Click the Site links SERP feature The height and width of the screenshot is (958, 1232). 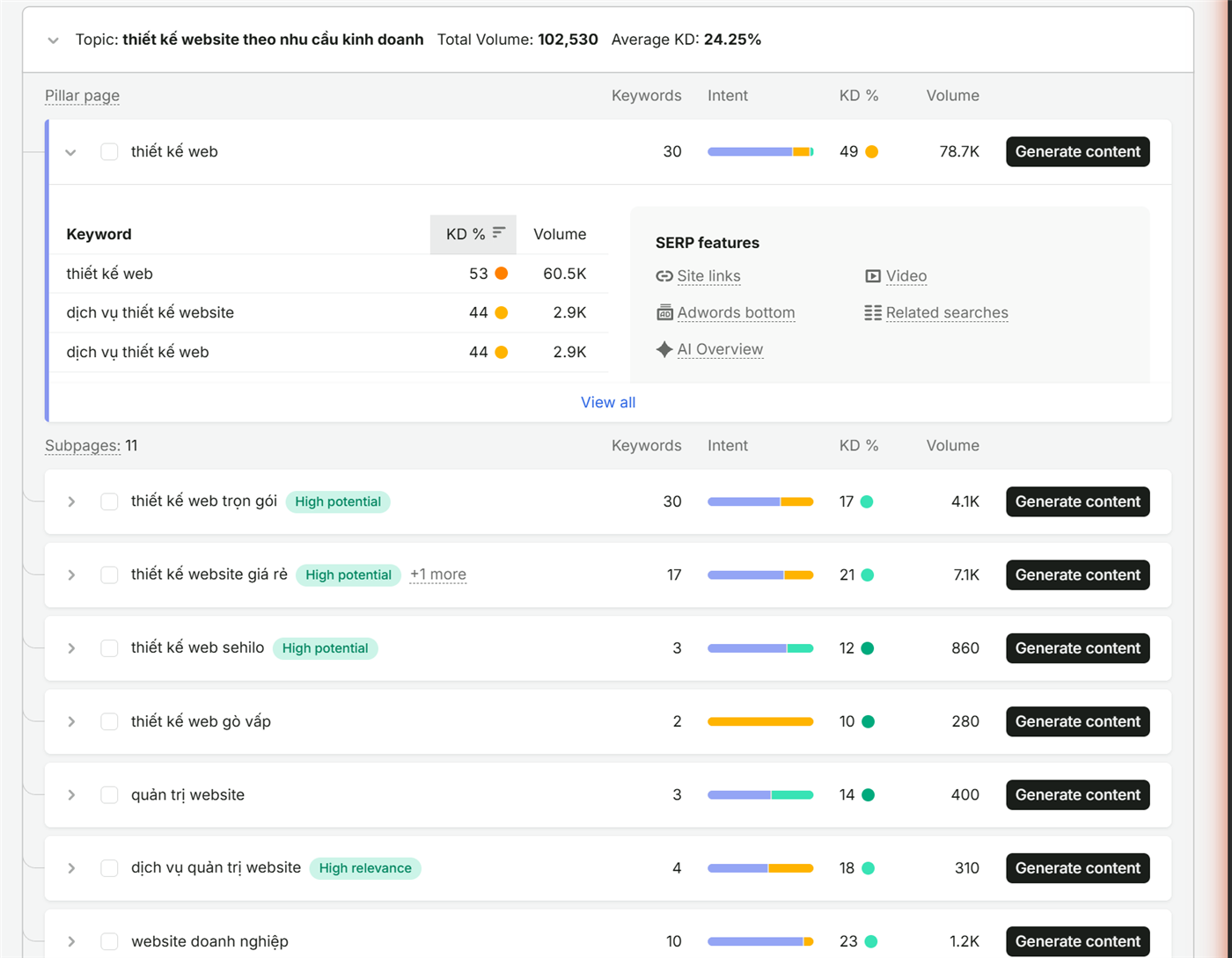point(708,276)
